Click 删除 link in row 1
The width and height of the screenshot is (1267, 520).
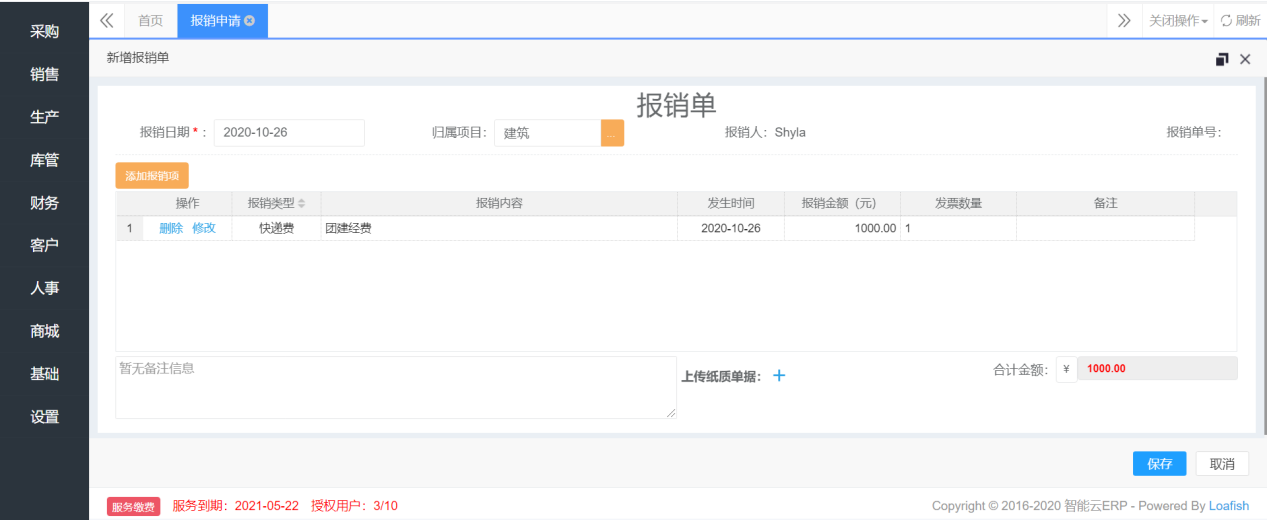point(171,228)
